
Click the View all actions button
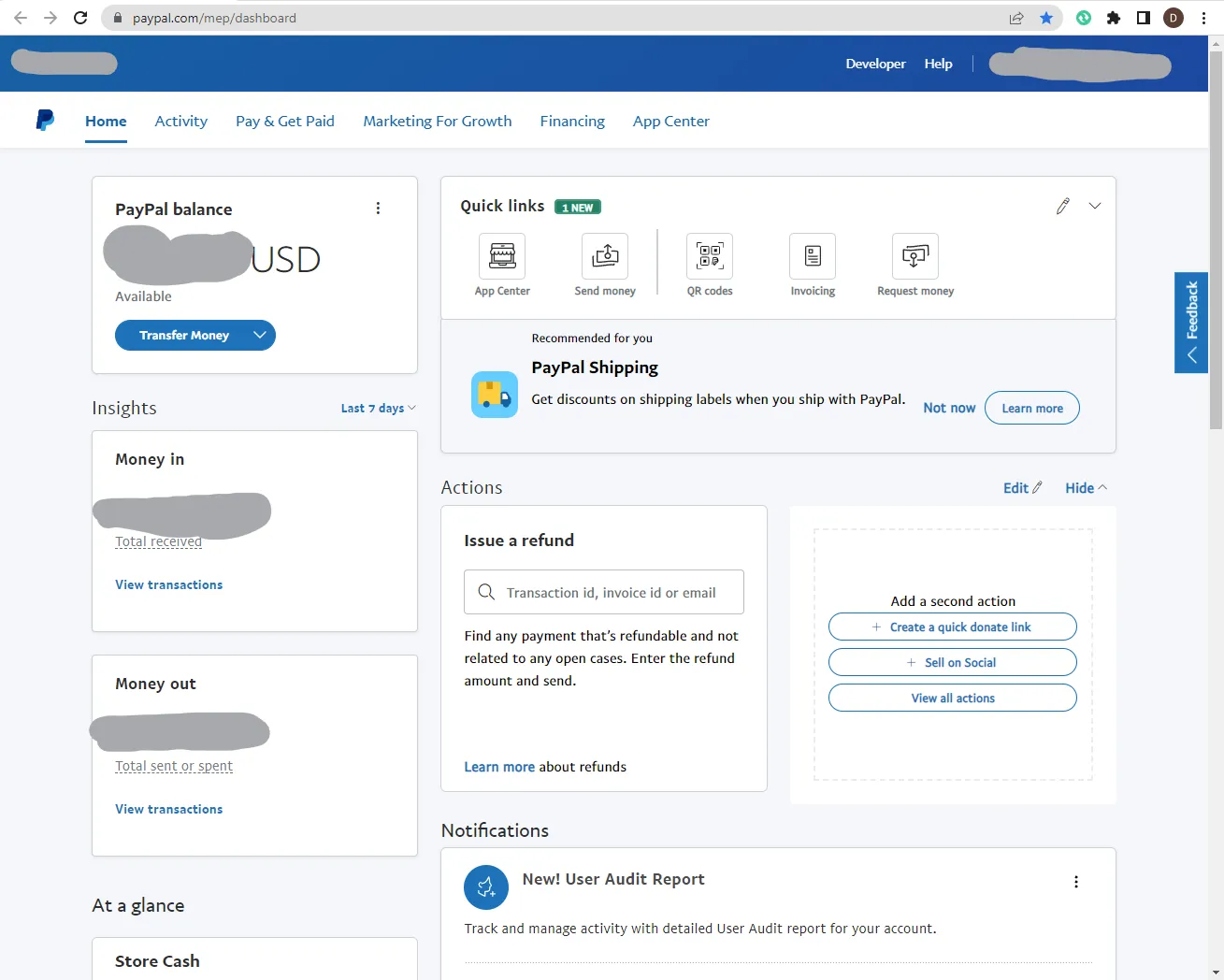(x=953, y=698)
